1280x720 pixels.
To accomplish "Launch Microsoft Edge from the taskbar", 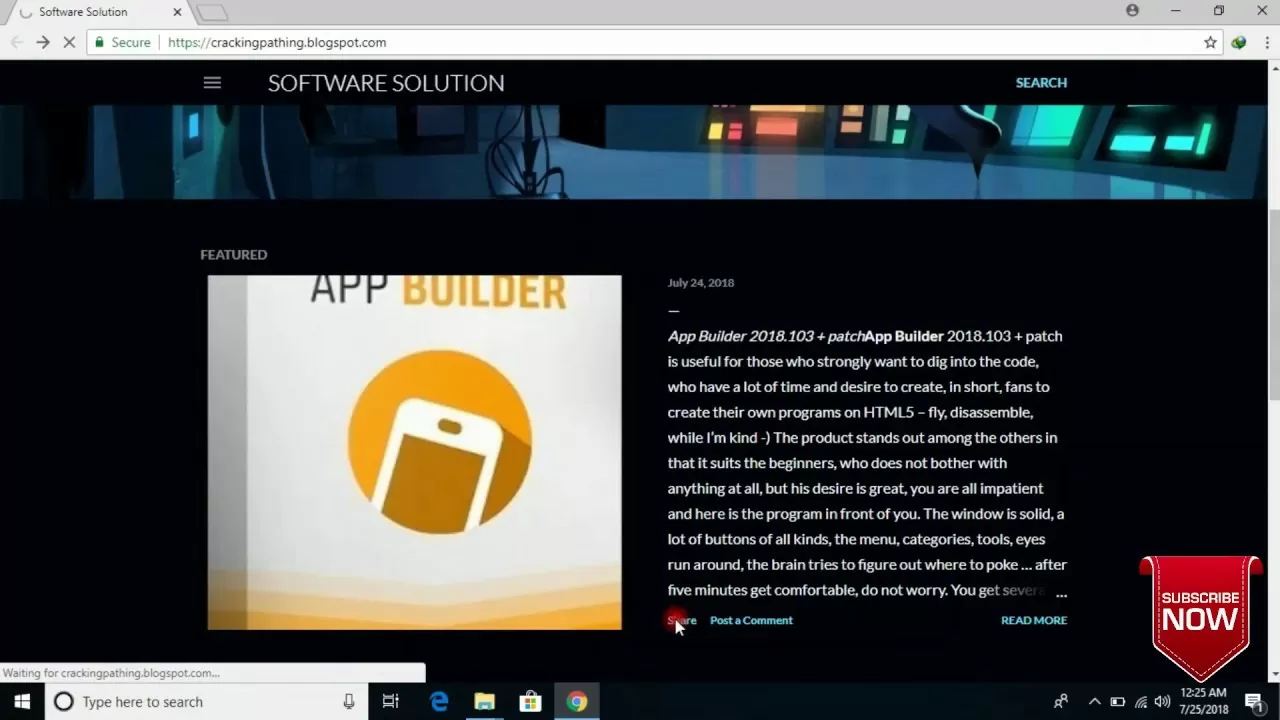I will click(x=439, y=702).
